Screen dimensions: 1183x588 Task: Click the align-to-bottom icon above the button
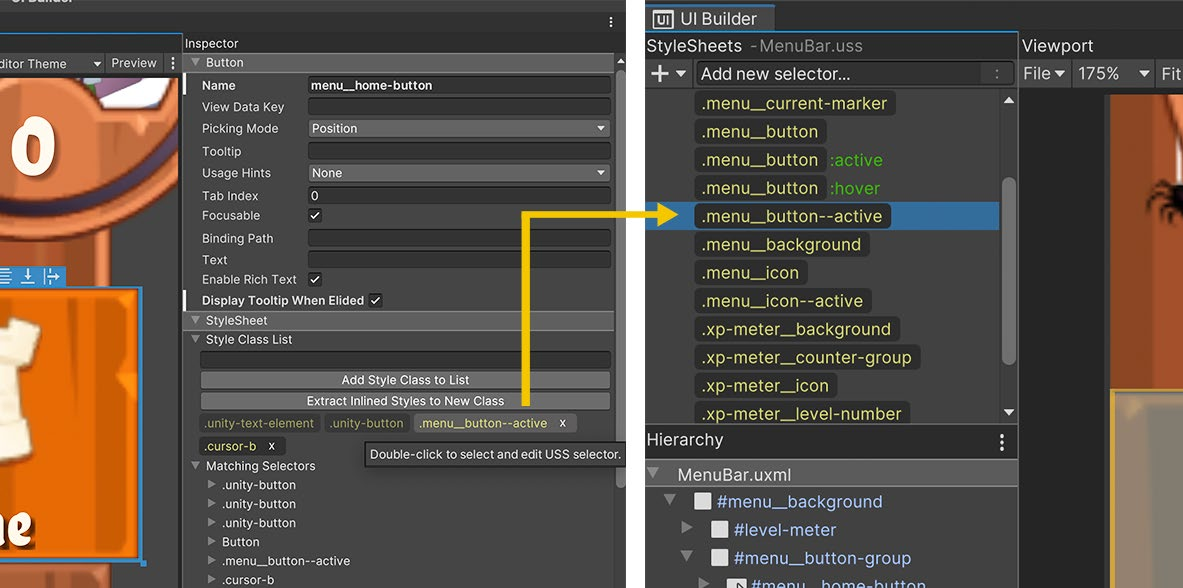click(x=28, y=276)
